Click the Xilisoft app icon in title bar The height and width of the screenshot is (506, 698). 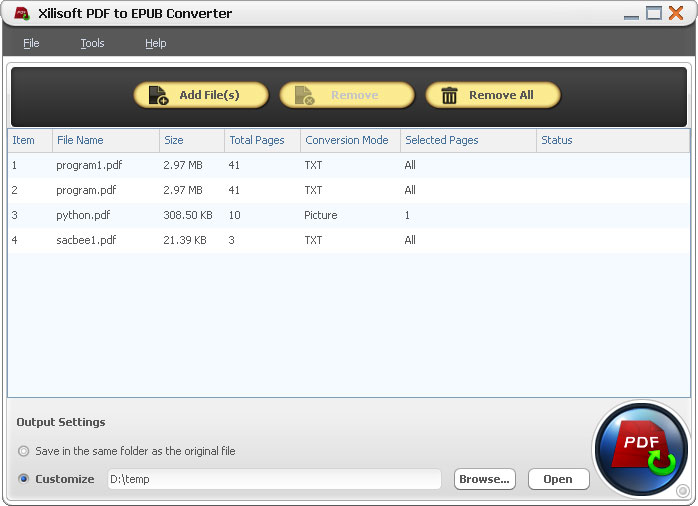22,14
